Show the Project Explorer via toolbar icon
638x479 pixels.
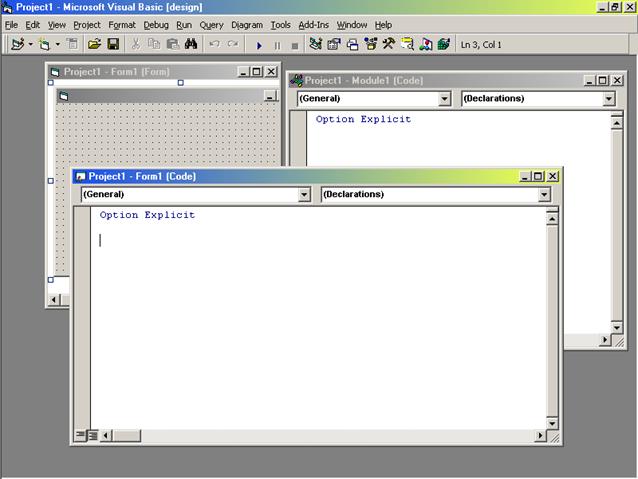[x=315, y=44]
